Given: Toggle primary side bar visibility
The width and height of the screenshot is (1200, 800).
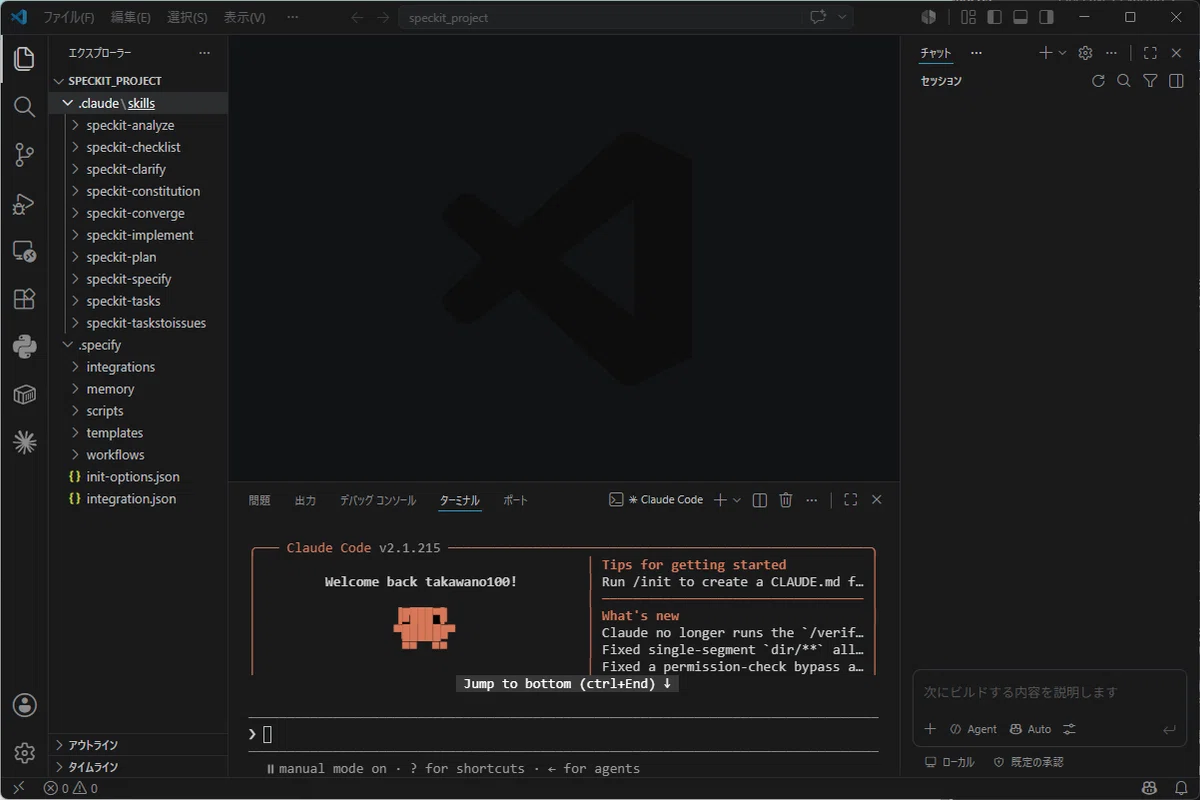Looking at the screenshot, I should (x=994, y=17).
